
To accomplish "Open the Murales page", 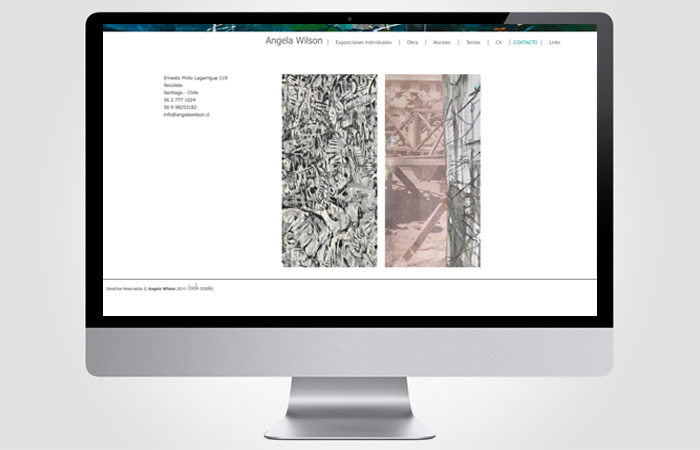I will 442,43.
